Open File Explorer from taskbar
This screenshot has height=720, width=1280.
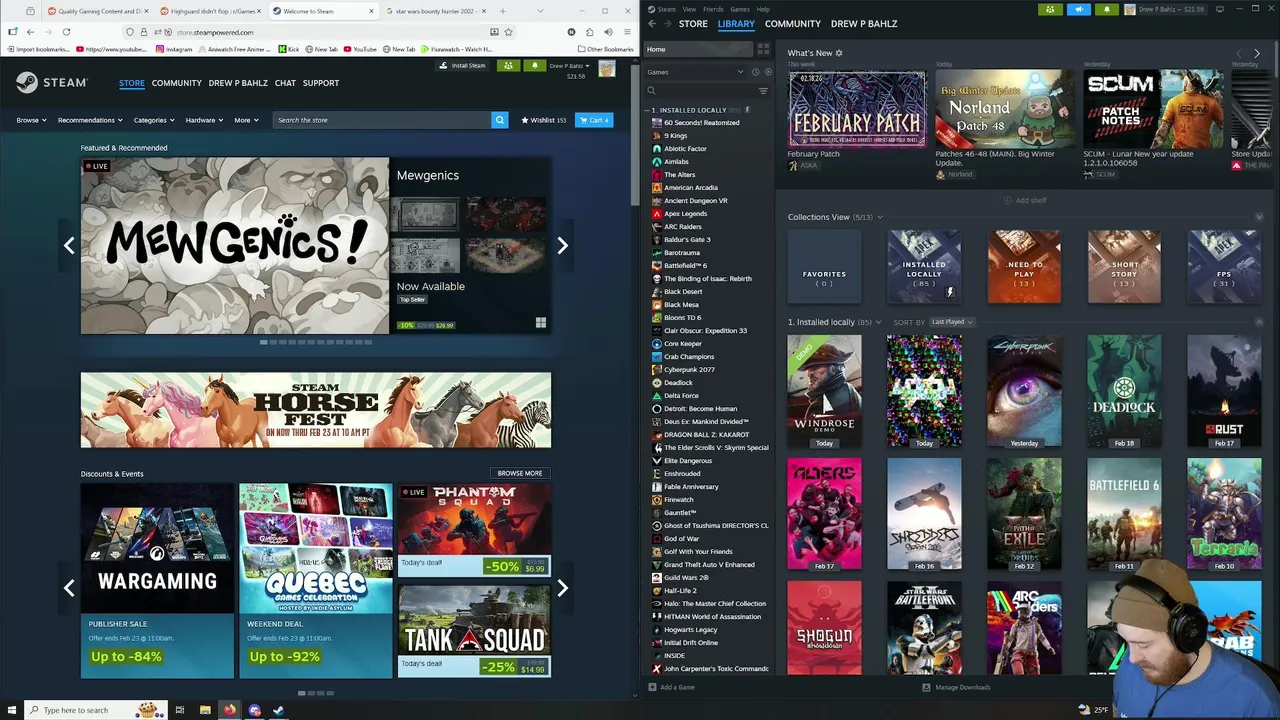pos(205,710)
